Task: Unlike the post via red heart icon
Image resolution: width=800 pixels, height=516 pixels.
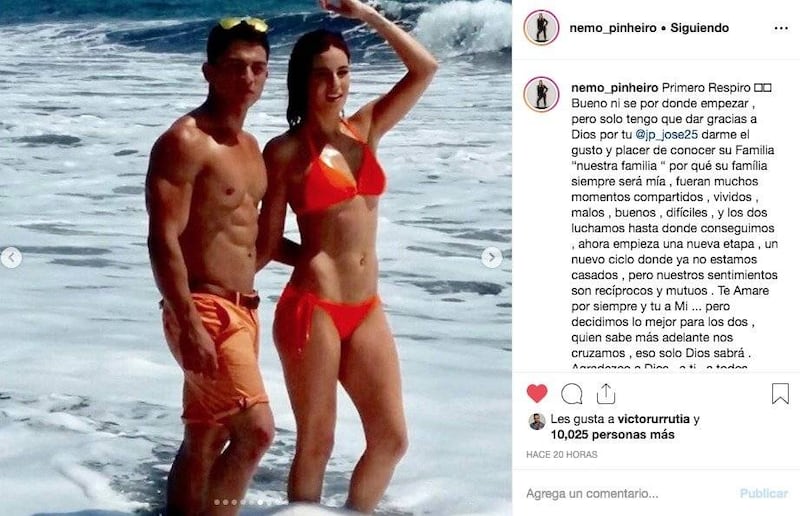Action: click(x=536, y=394)
